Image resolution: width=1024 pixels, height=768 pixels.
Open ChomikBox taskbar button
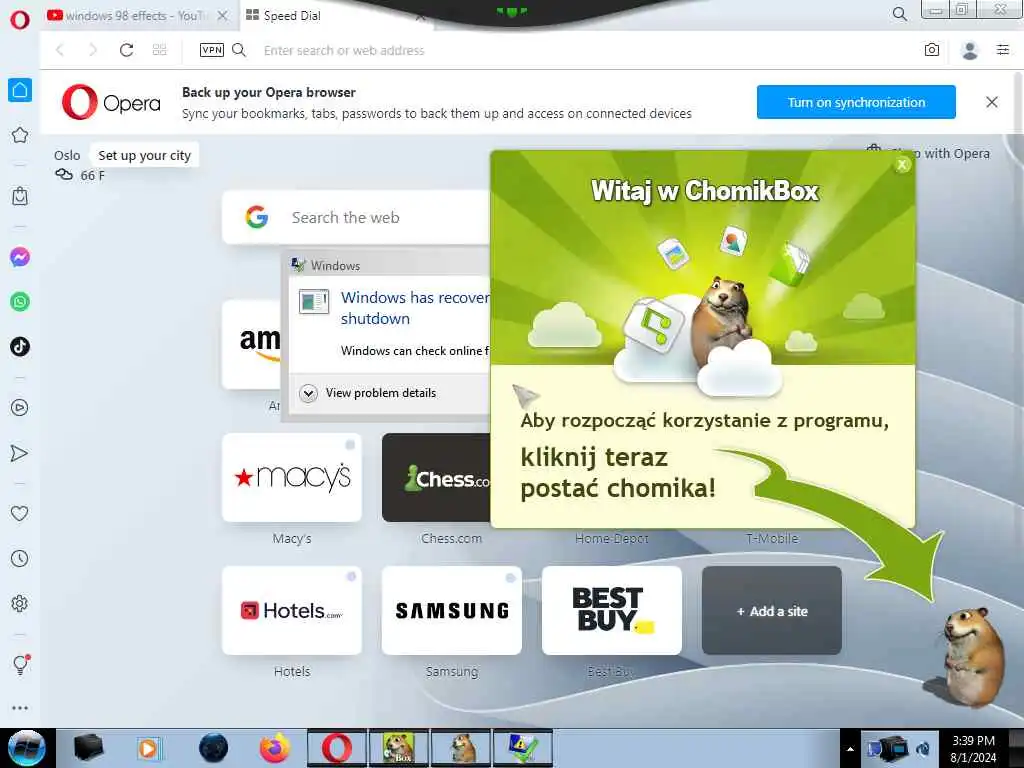click(398, 748)
